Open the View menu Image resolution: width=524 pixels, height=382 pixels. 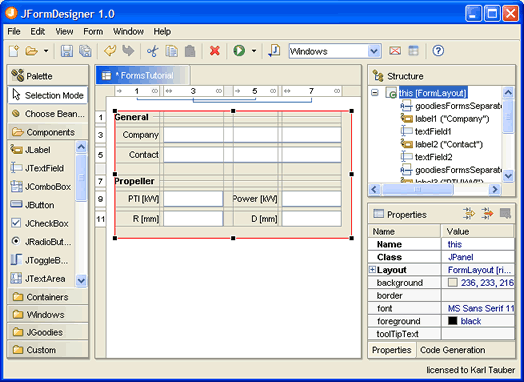tap(64, 31)
